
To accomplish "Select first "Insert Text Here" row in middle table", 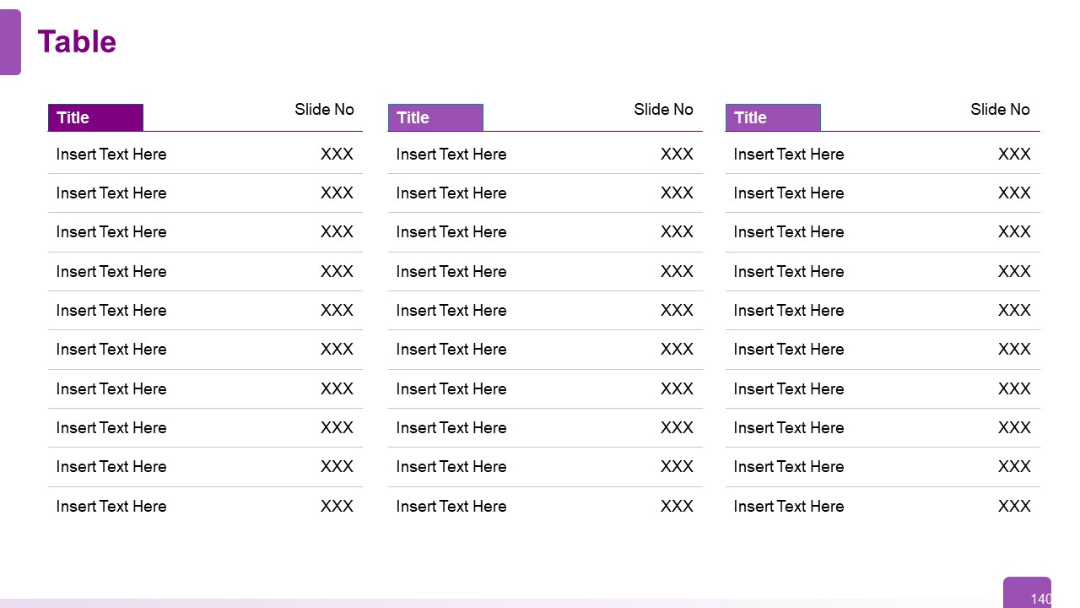I will click(x=451, y=154).
